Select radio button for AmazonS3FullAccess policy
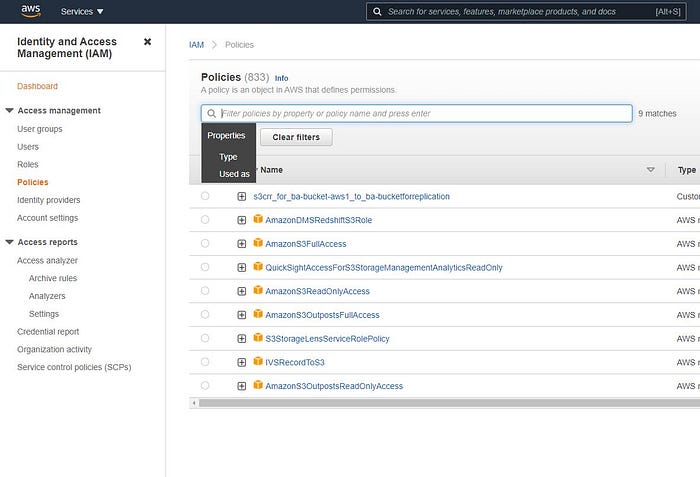The height and width of the screenshot is (477, 700). [205, 243]
